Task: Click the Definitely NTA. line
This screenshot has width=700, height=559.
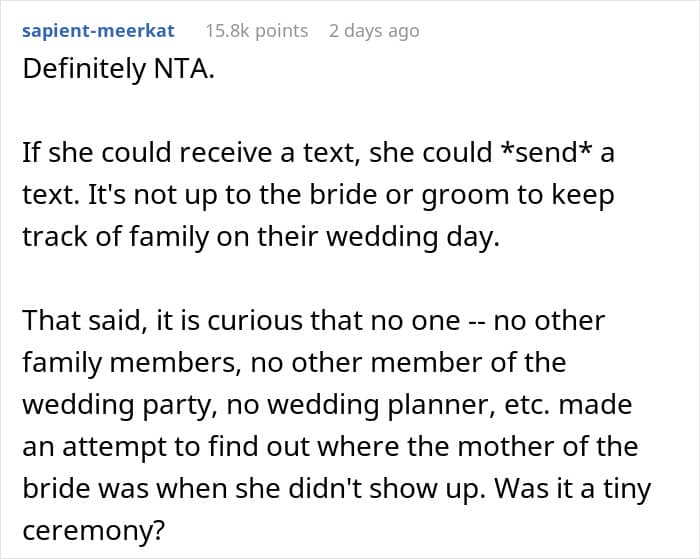Action: click(118, 69)
